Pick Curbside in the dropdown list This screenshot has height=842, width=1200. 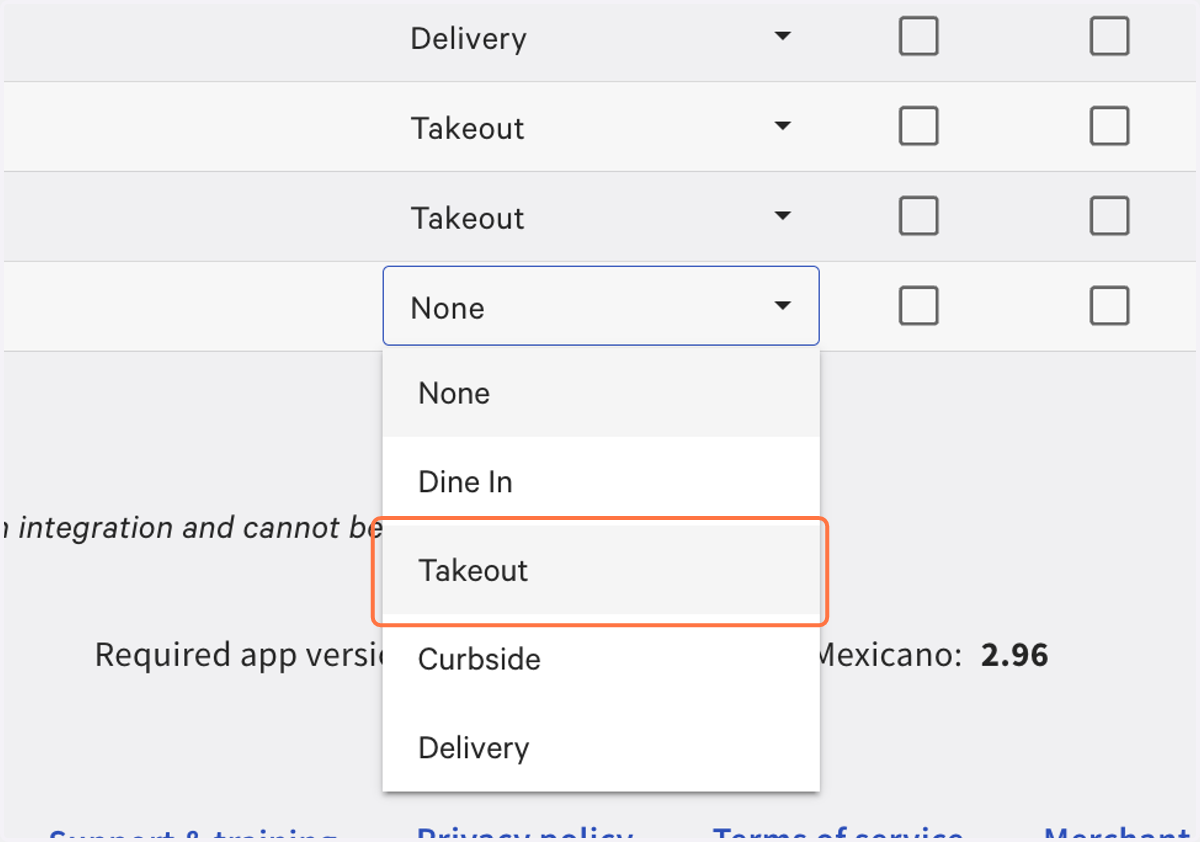pyautogui.click(x=601, y=659)
